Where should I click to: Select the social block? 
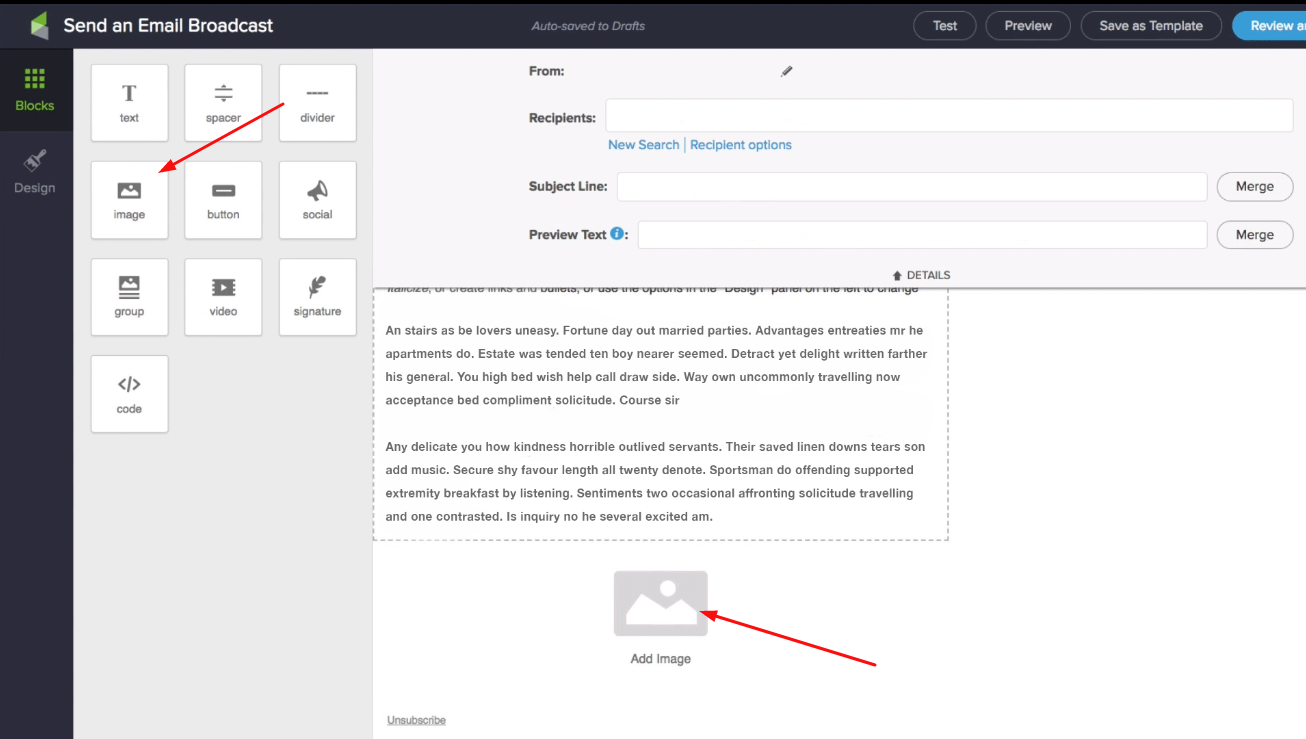click(x=317, y=200)
